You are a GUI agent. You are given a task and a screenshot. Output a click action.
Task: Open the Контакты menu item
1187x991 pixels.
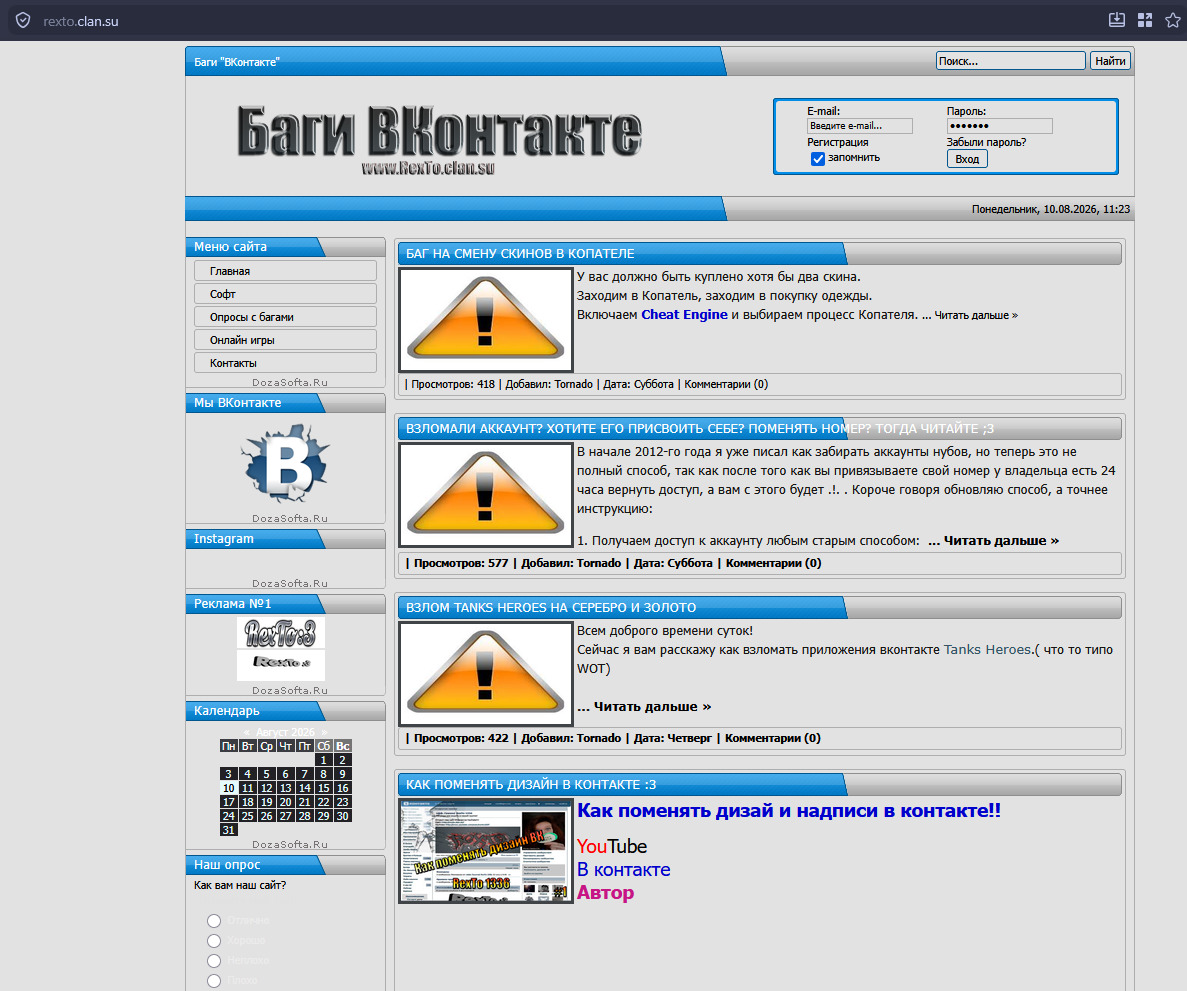click(285, 363)
